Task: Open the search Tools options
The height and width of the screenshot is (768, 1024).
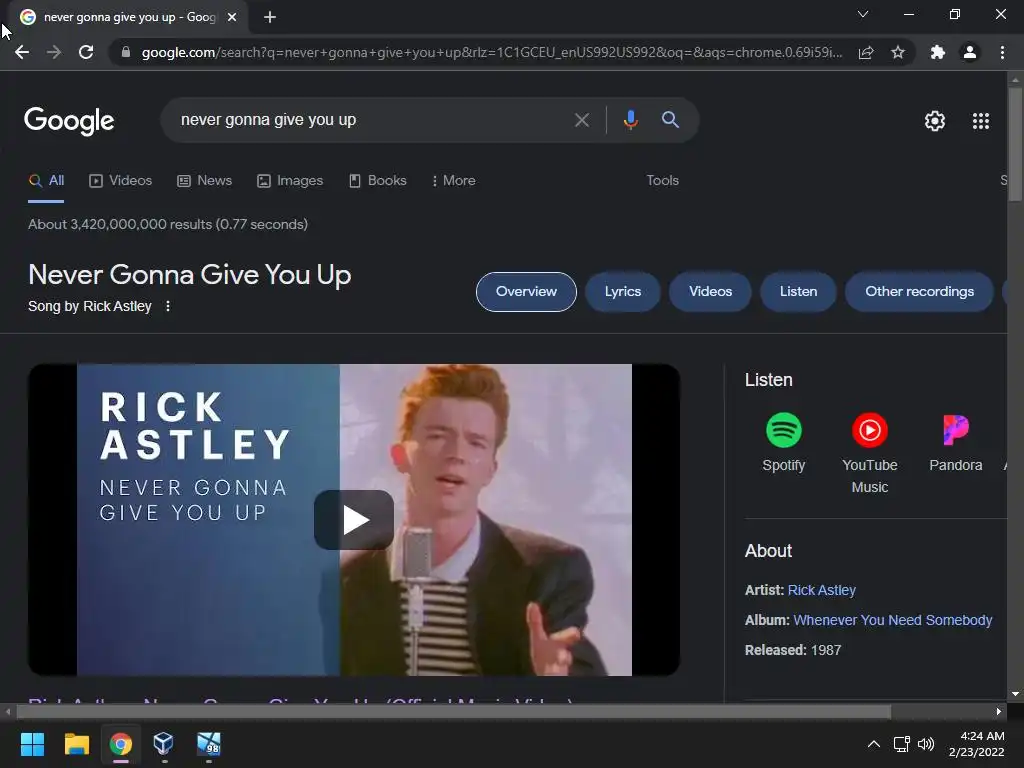Action: pyautogui.click(x=662, y=180)
